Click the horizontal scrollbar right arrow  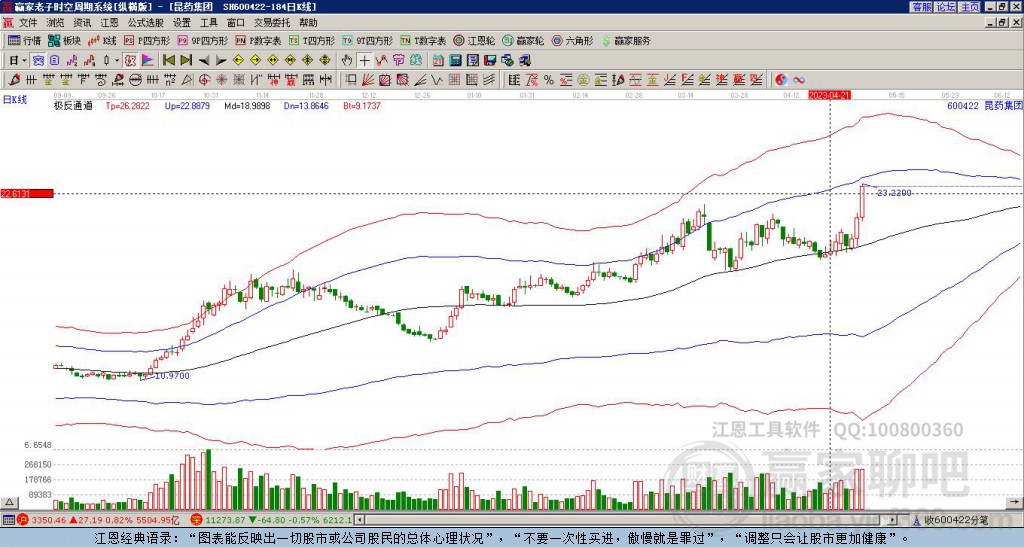[893, 521]
